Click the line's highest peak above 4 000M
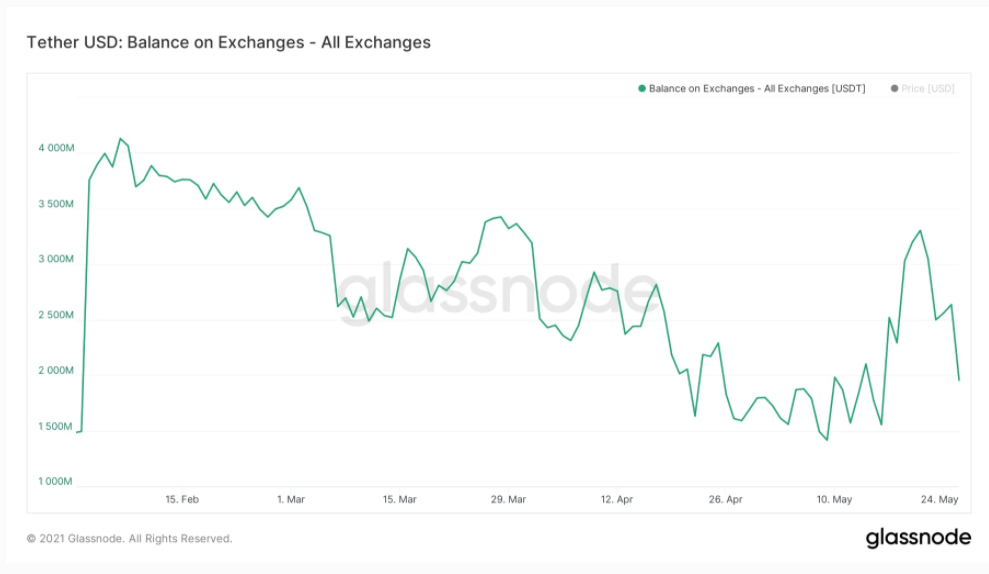Screen dimensions: 989x574 121,139
